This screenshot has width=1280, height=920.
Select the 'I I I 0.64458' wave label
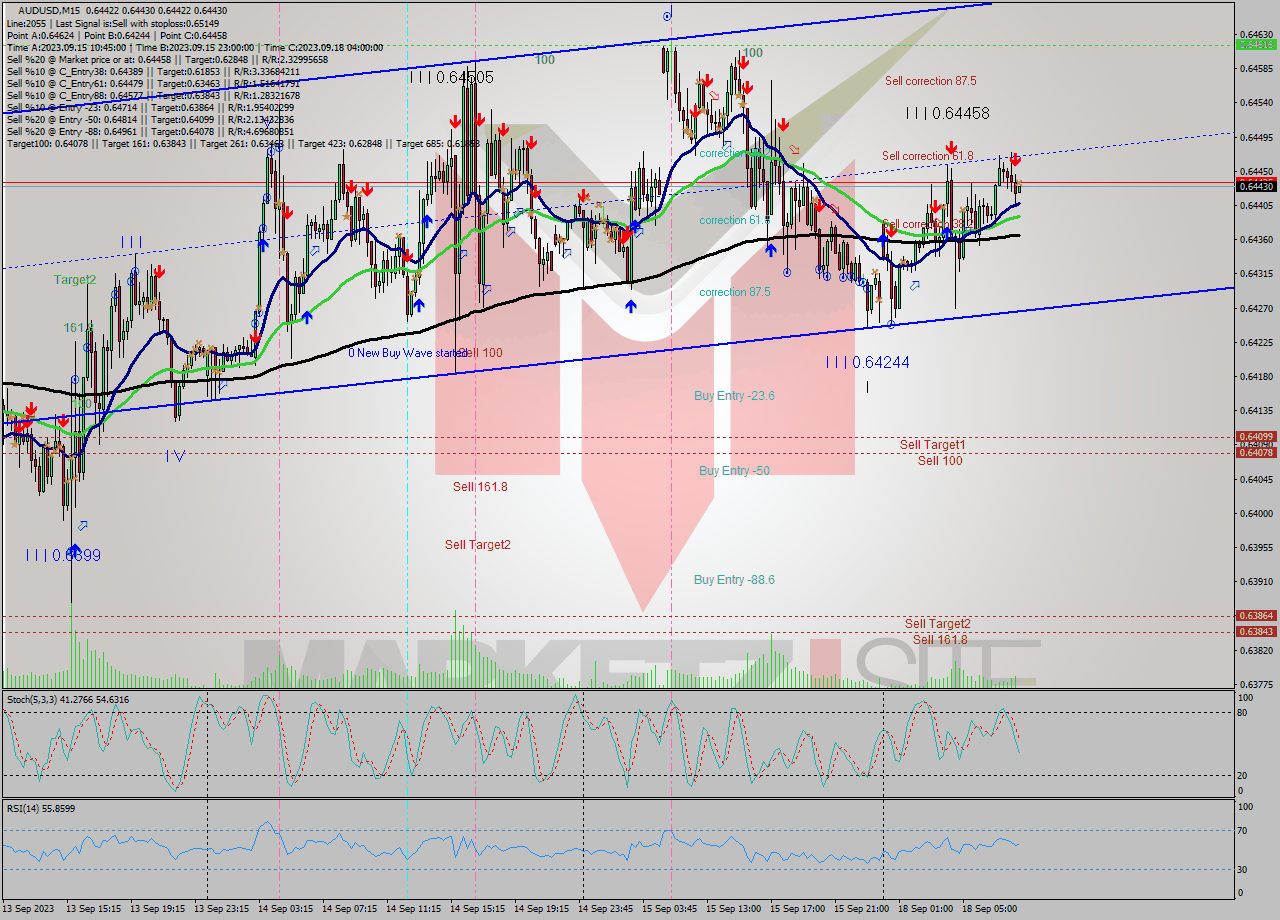pyautogui.click(x=947, y=113)
